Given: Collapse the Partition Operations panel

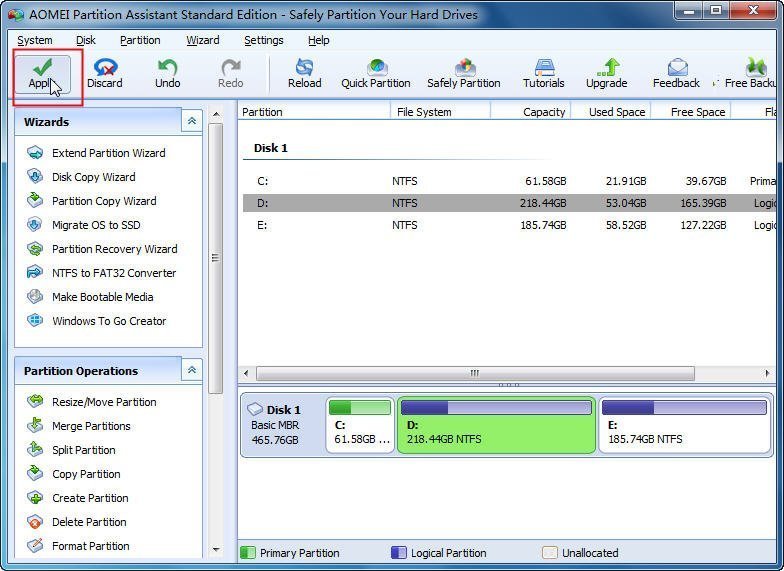Looking at the screenshot, I should (x=192, y=370).
